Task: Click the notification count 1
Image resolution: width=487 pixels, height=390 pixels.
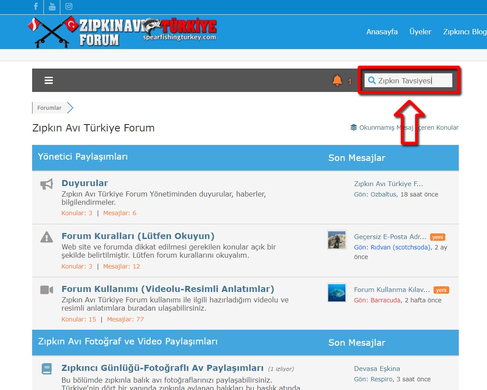Action: (350, 81)
